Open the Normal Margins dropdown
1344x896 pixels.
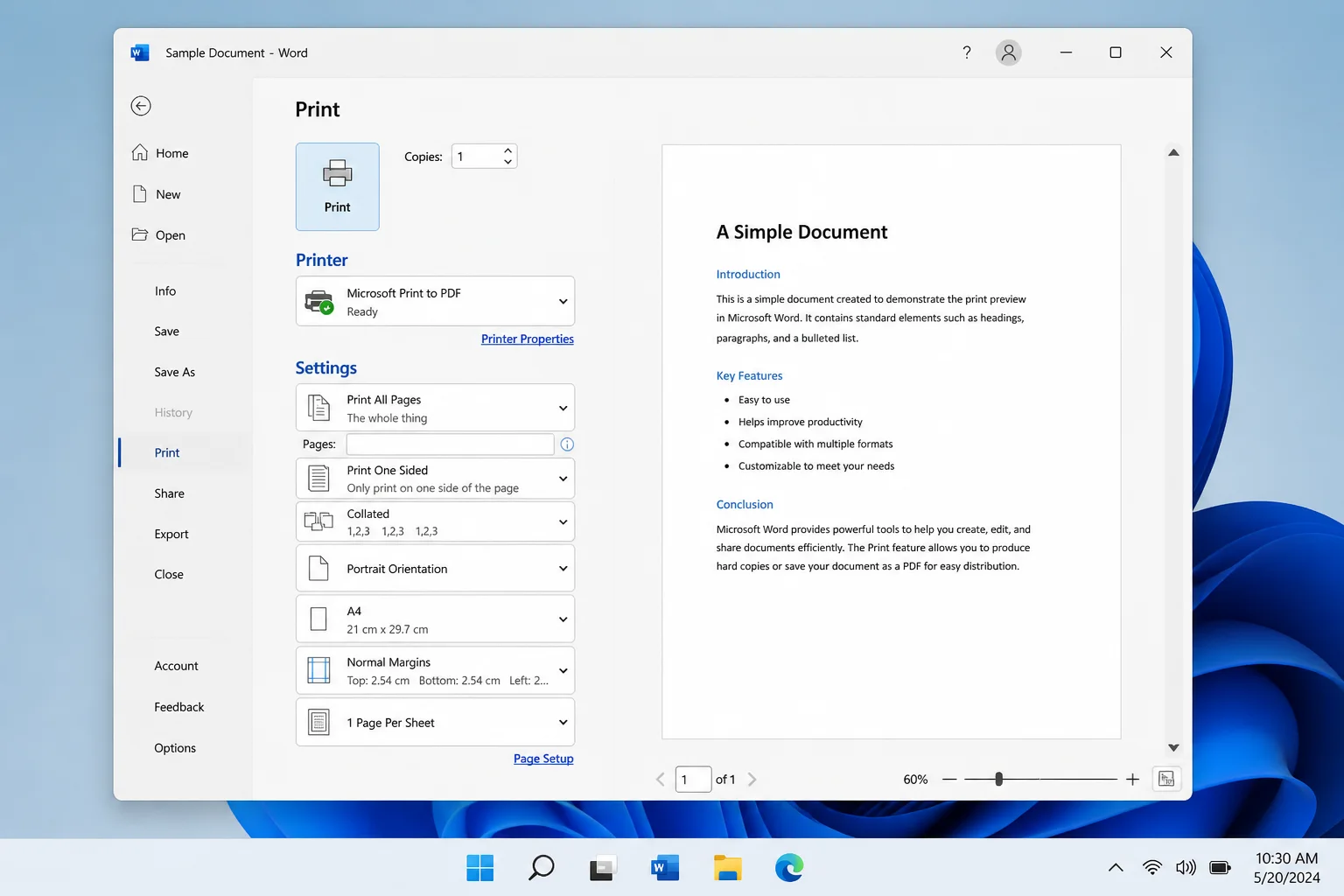click(x=435, y=670)
